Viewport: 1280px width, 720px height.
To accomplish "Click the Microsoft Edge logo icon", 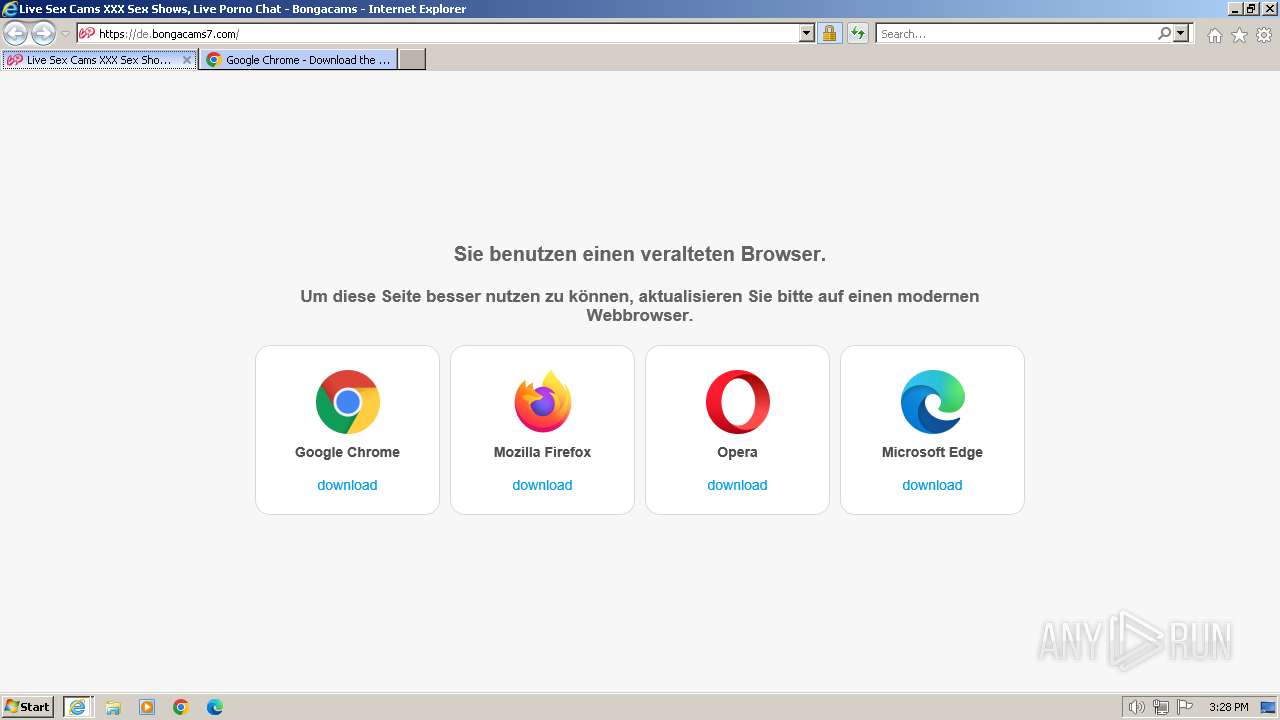I will [x=932, y=402].
